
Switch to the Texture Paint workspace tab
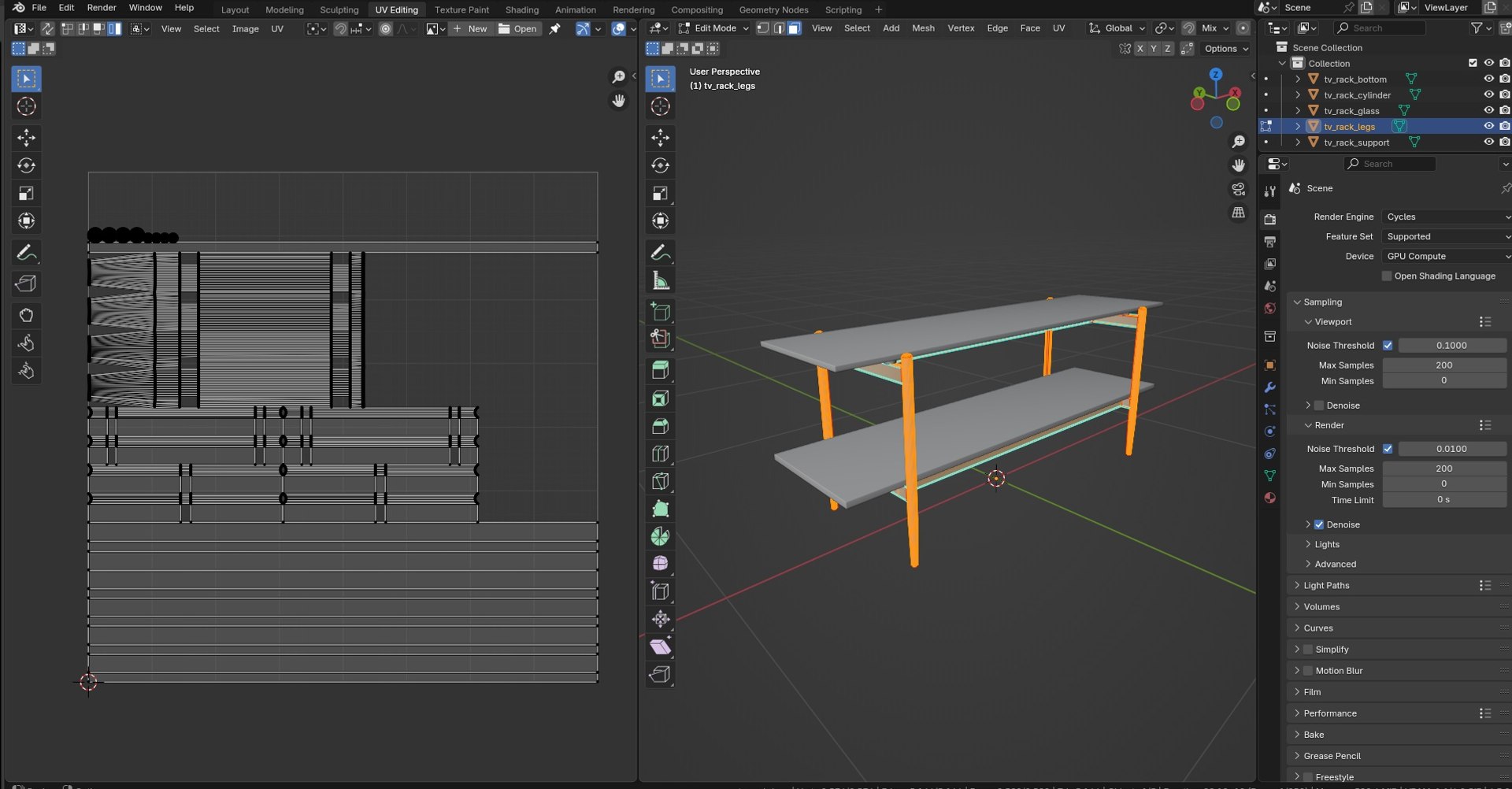point(461,9)
